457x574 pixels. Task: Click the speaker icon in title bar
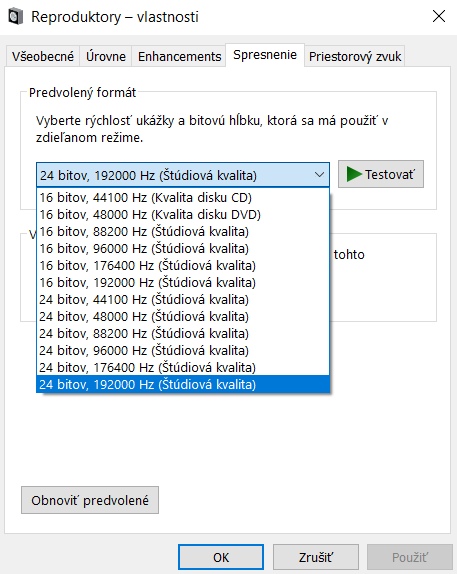[16, 17]
